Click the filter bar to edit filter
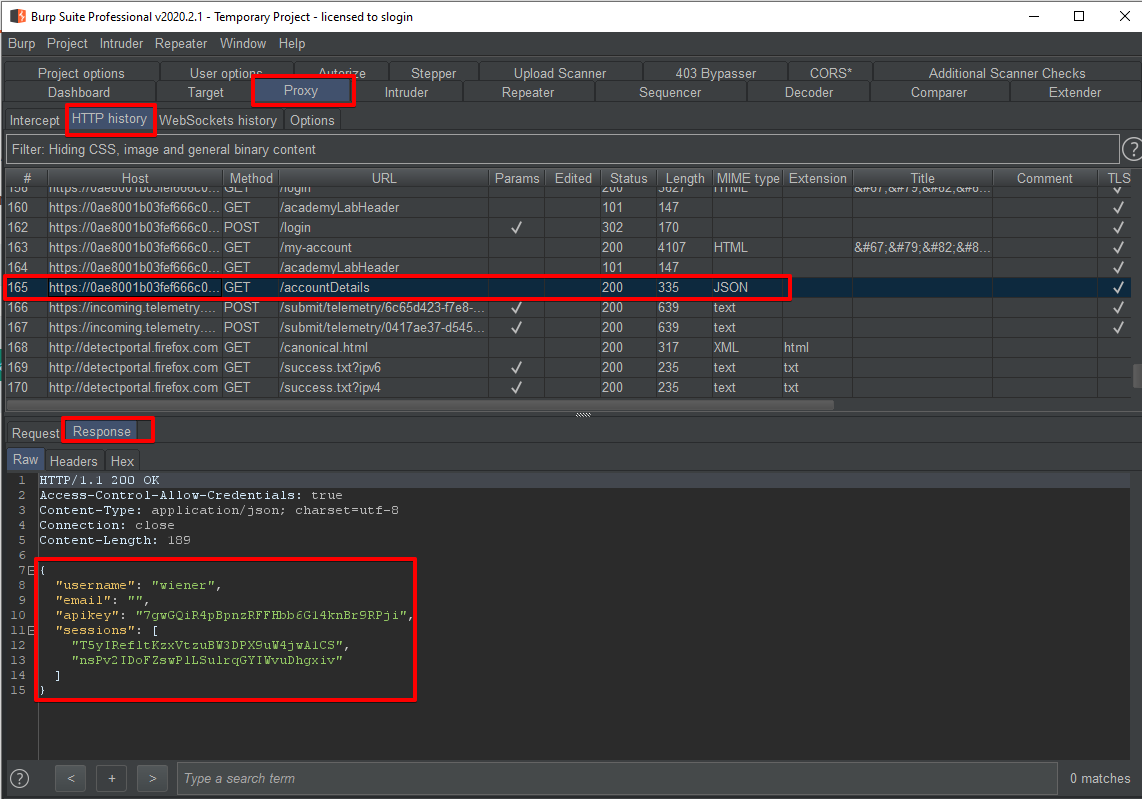Screen dimensions: 1142x799 pyautogui.click(x=562, y=149)
